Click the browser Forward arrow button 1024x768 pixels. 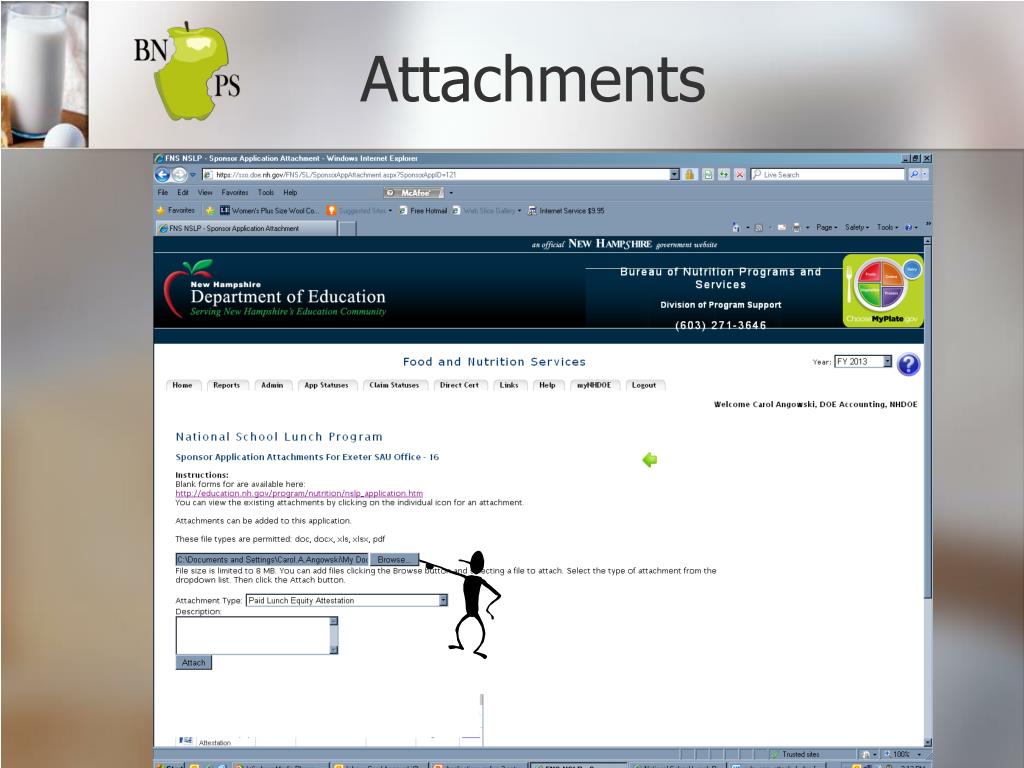[x=179, y=174]
